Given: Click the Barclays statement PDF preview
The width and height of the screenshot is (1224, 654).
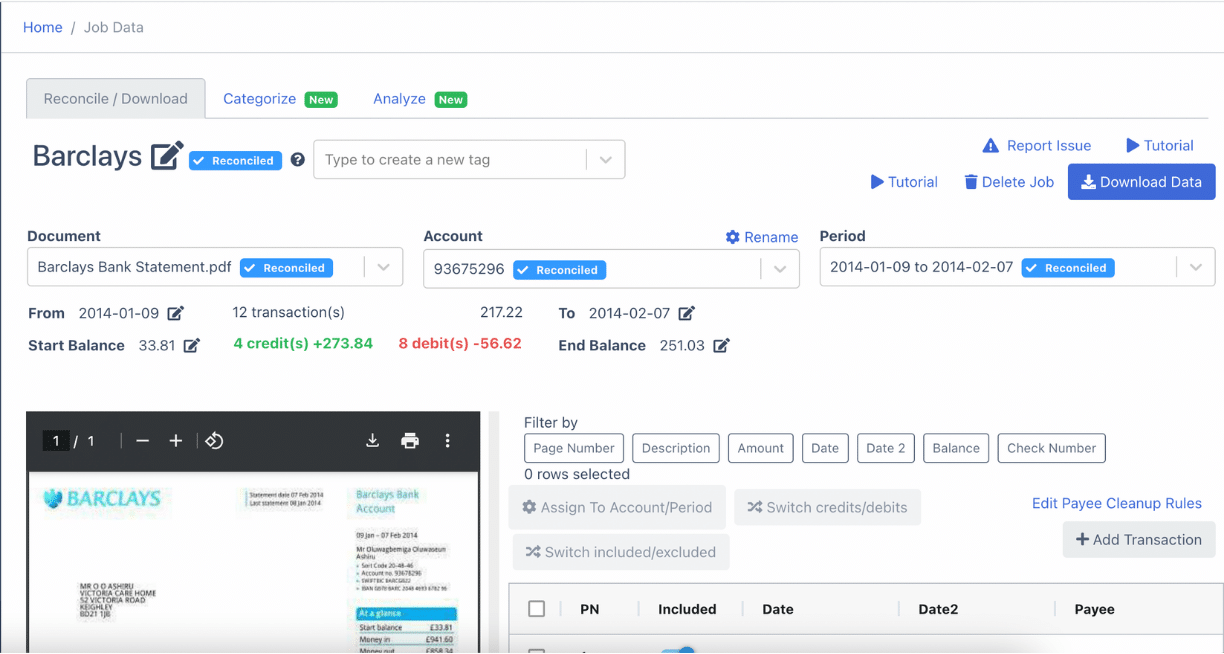Looking at the screenshot, I should coord(253,563).
